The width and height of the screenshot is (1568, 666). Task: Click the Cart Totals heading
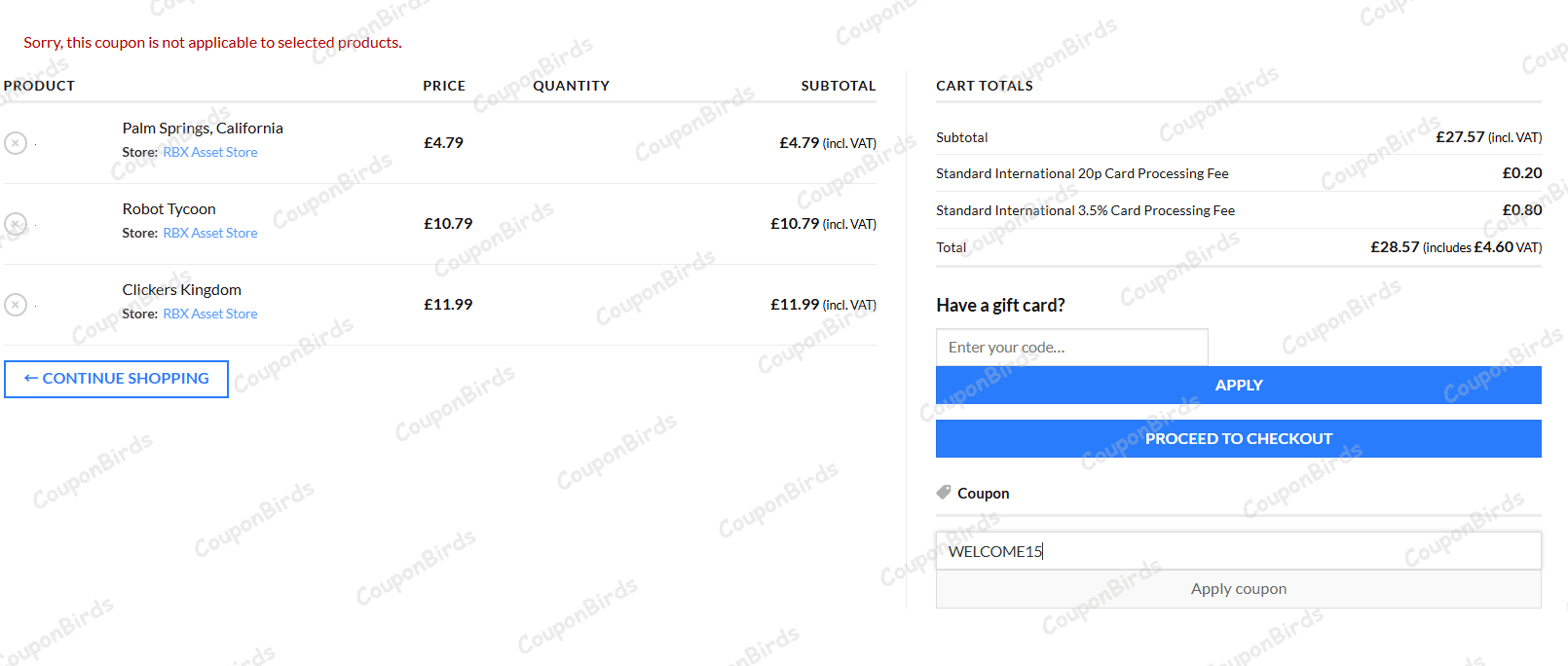tap(985, 86)
